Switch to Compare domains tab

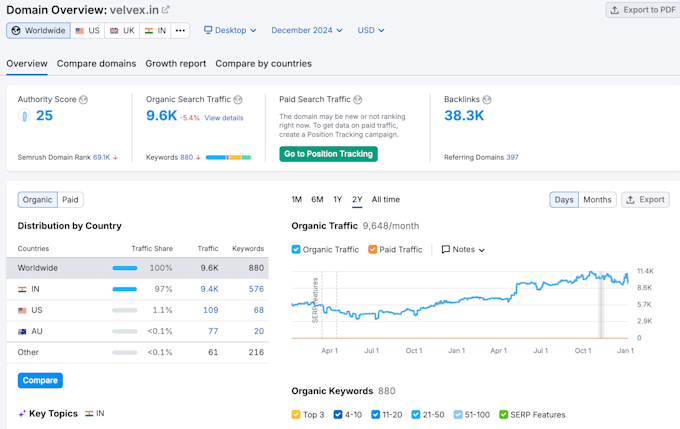pos(96,64)
